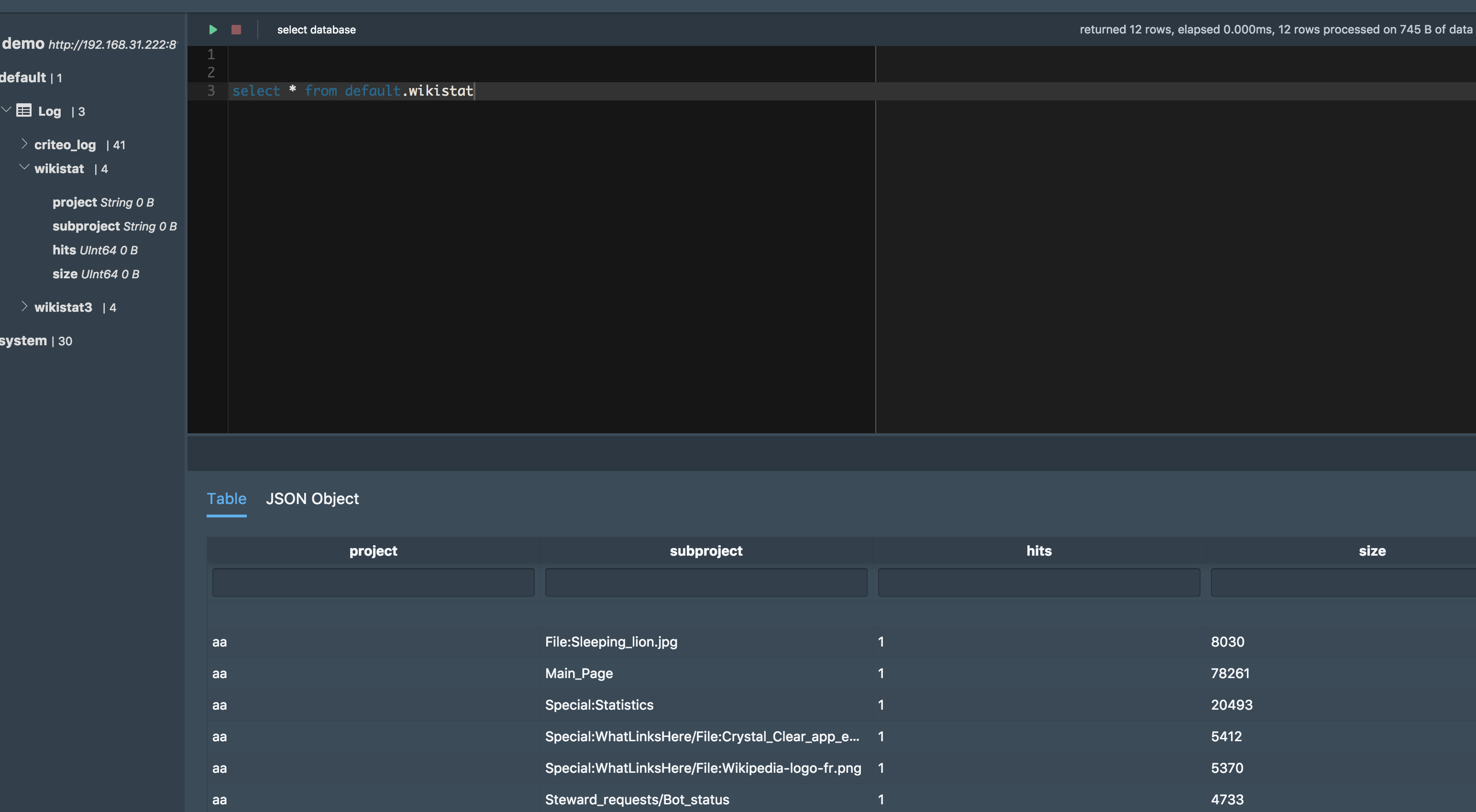Collapse the wikistat table columns
Screen dimensions: 1476x812
pos(24,168)
